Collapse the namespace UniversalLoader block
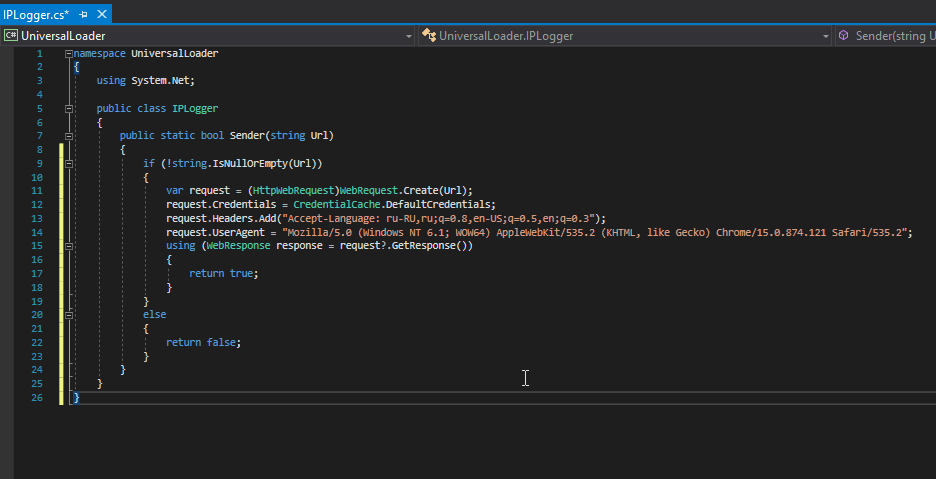Image resolution: width=936 pixels, height=479 pixels. pos(68,53)
